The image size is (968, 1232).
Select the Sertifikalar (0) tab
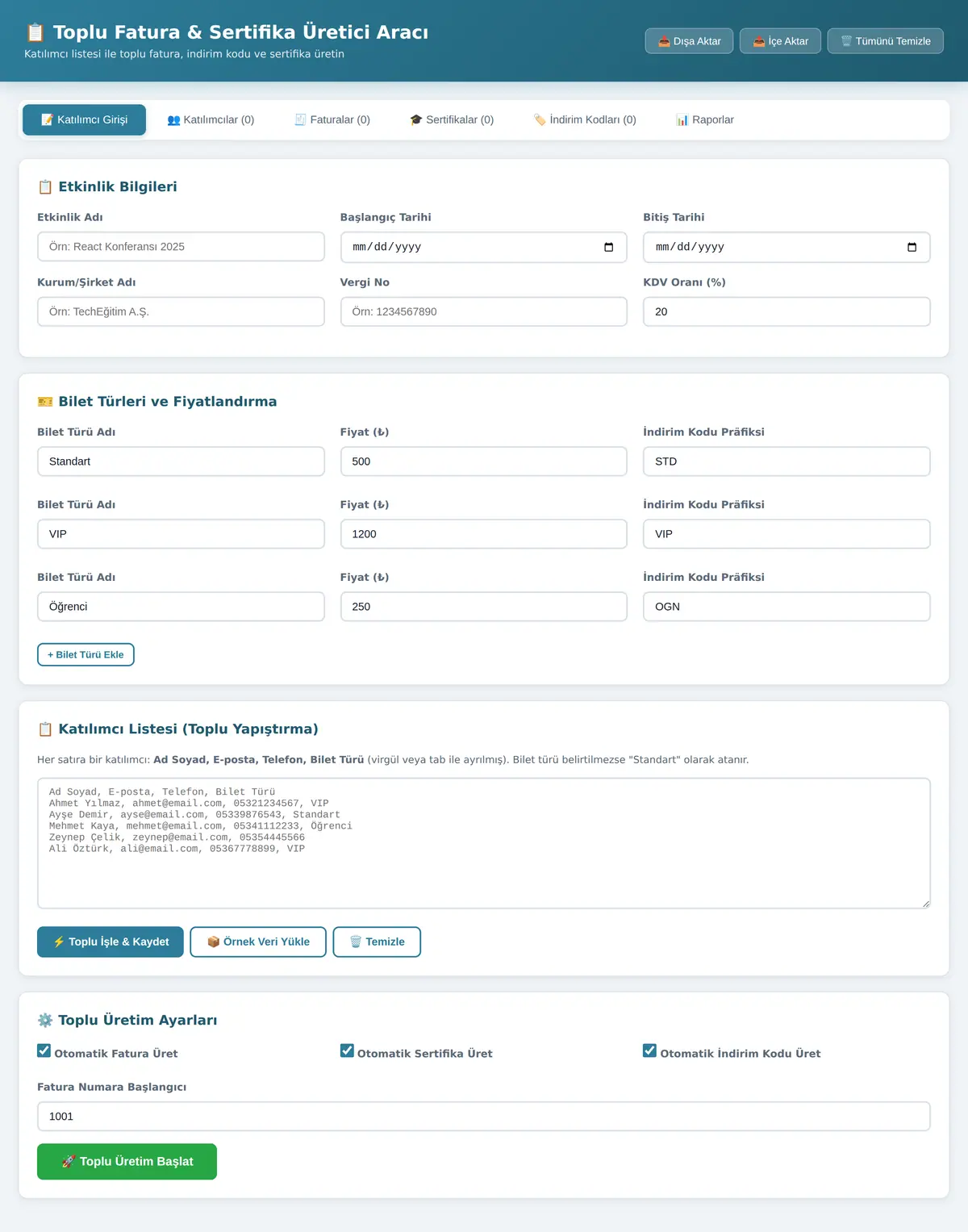coord(452,119)
